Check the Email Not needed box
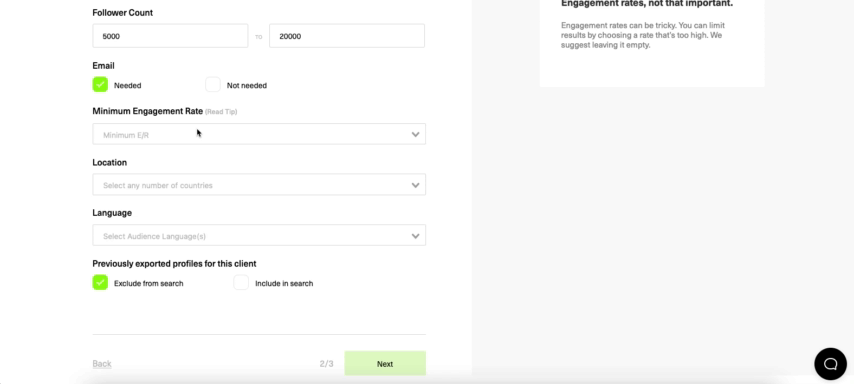 pos(212,84)
